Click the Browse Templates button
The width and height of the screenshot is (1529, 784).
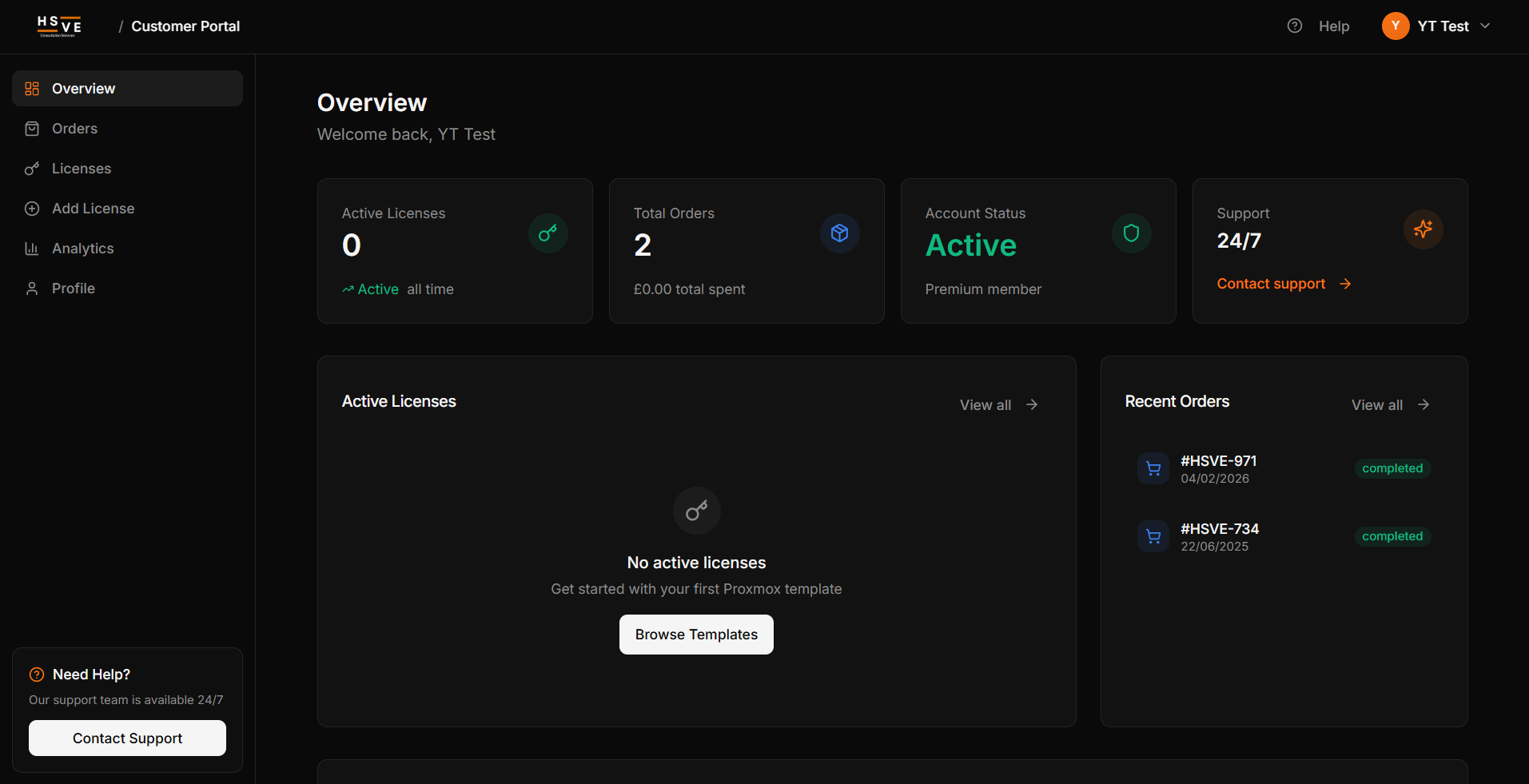tap(696, 635)
